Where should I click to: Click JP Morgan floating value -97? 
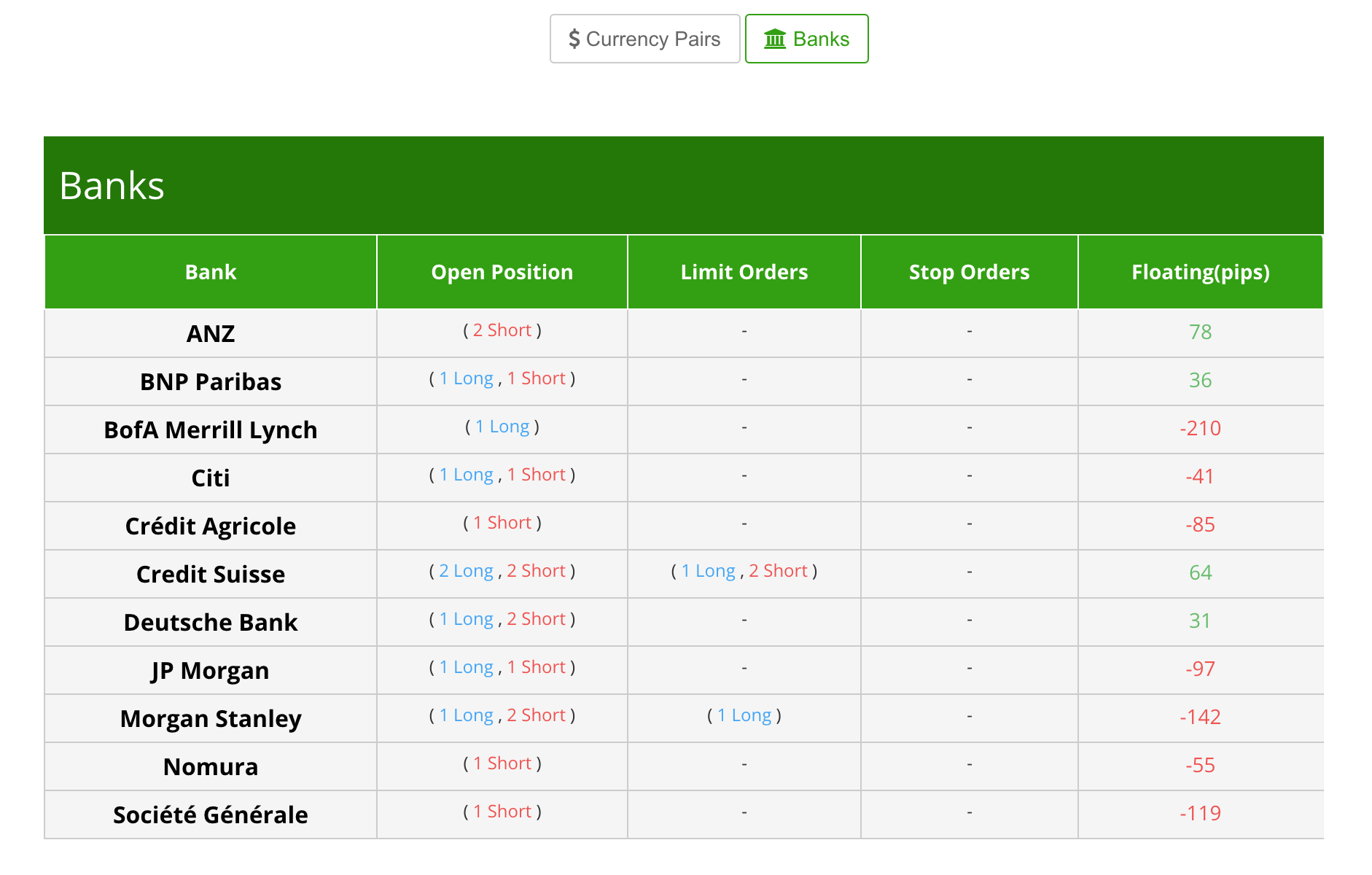pyautogui.click(x=1201, y=669)
